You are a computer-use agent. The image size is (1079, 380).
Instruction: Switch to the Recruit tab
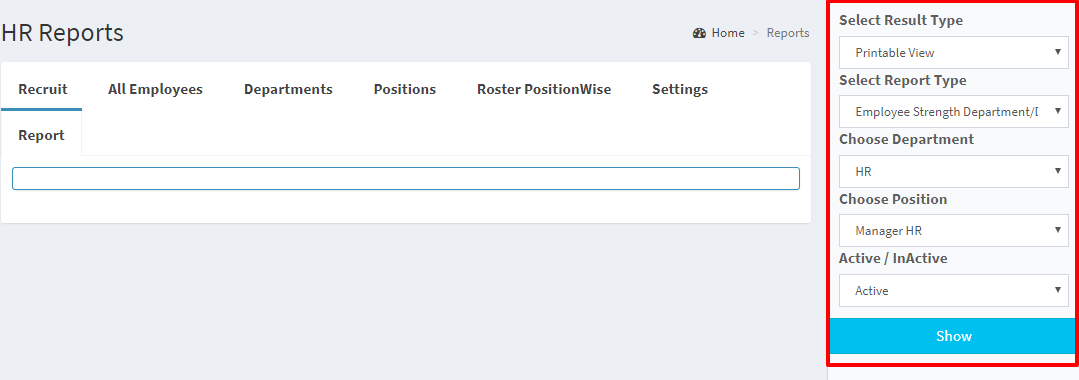43,89
